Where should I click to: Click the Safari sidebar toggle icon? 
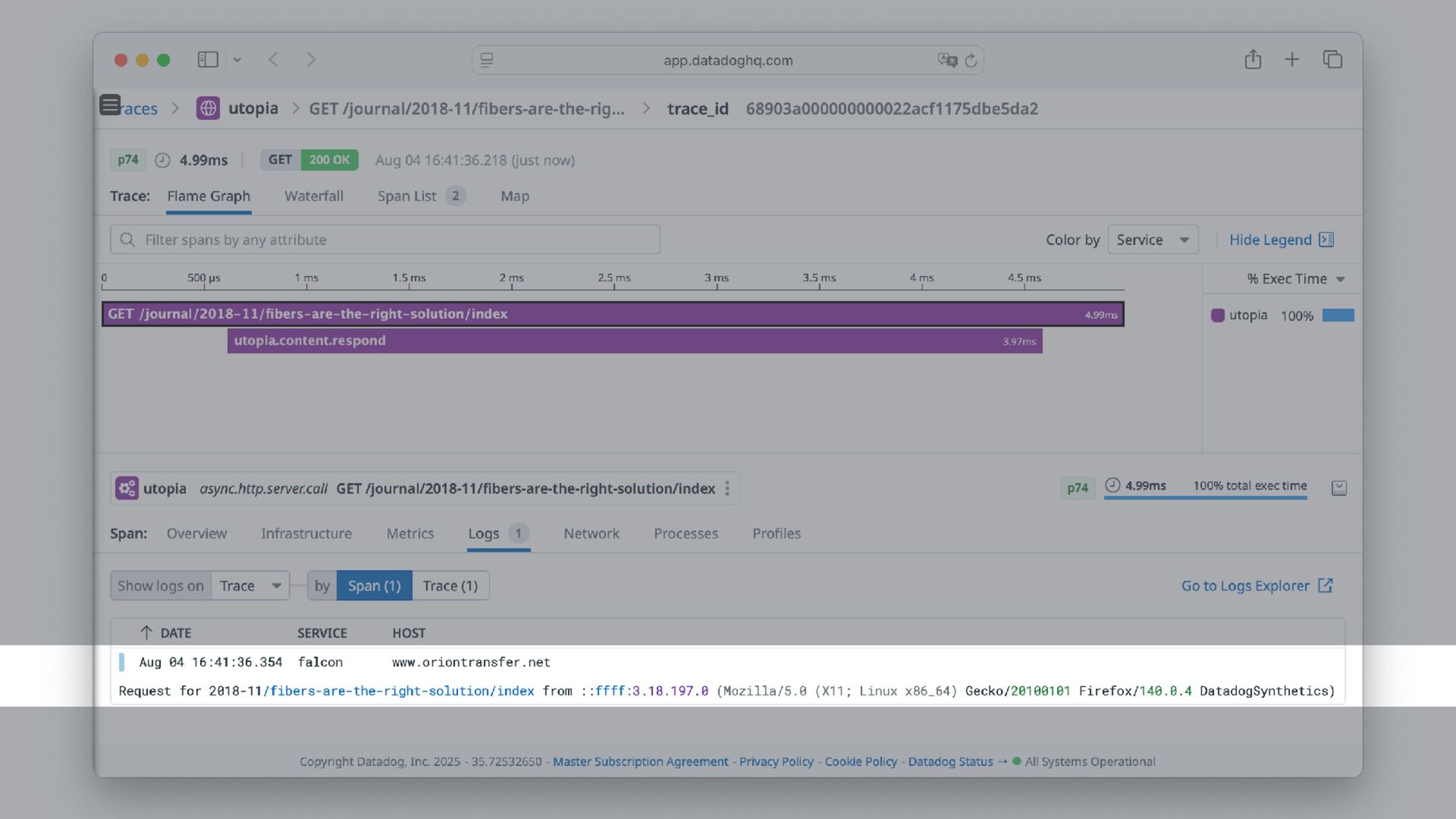[208, 60]
